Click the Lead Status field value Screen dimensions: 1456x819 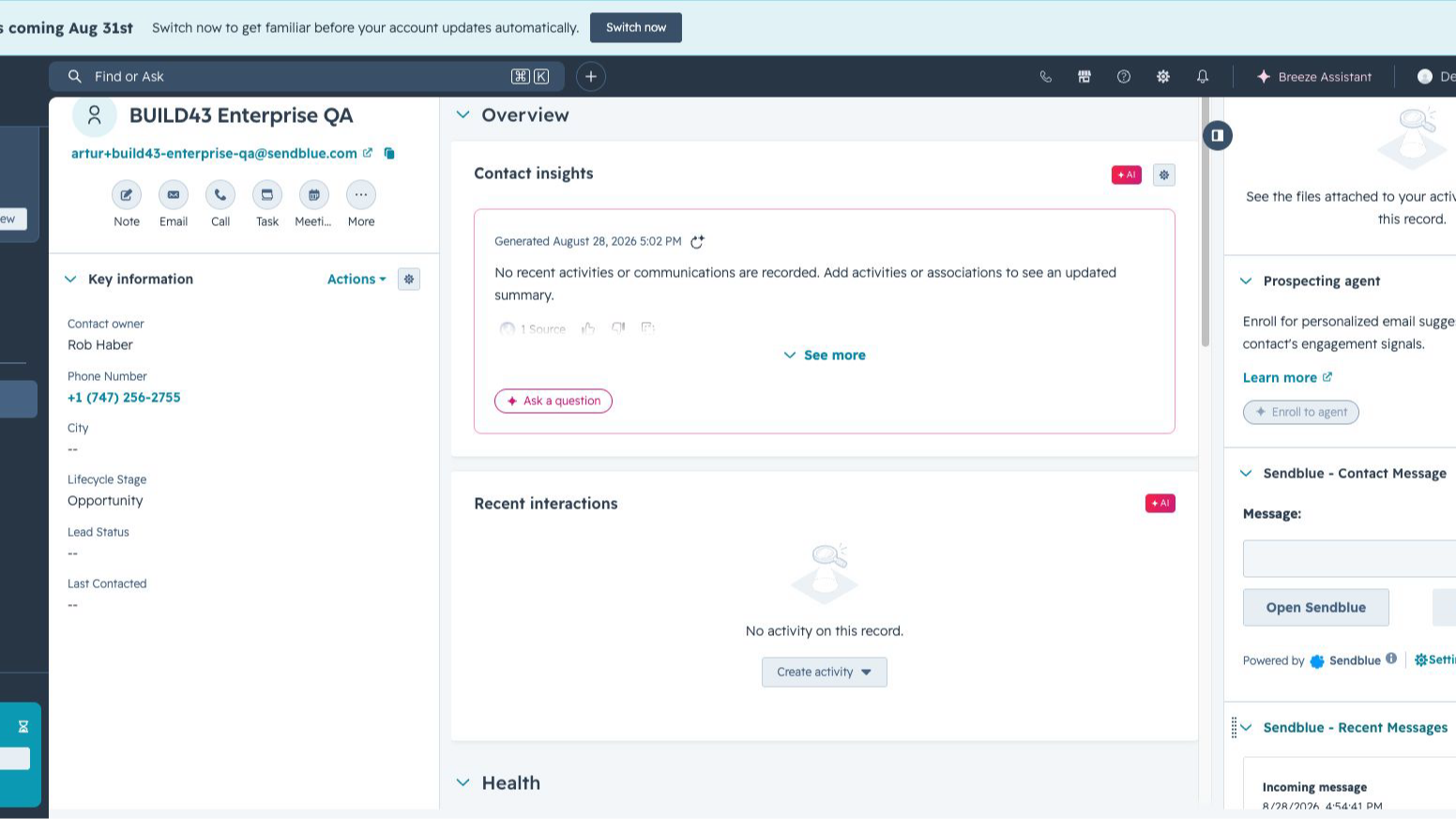click(73, 554)
